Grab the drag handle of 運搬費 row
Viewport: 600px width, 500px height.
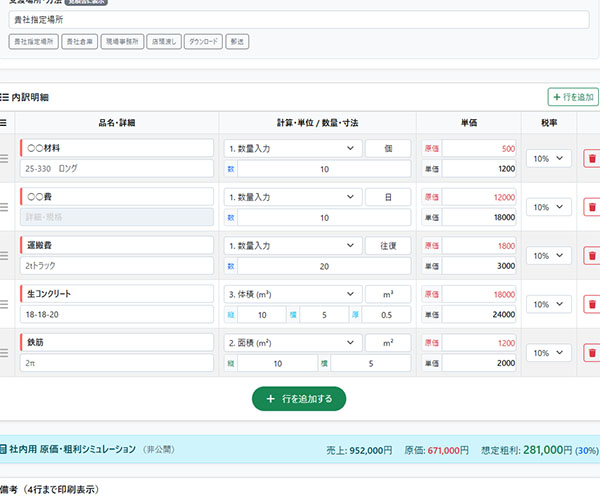click(x=4, y=256)
